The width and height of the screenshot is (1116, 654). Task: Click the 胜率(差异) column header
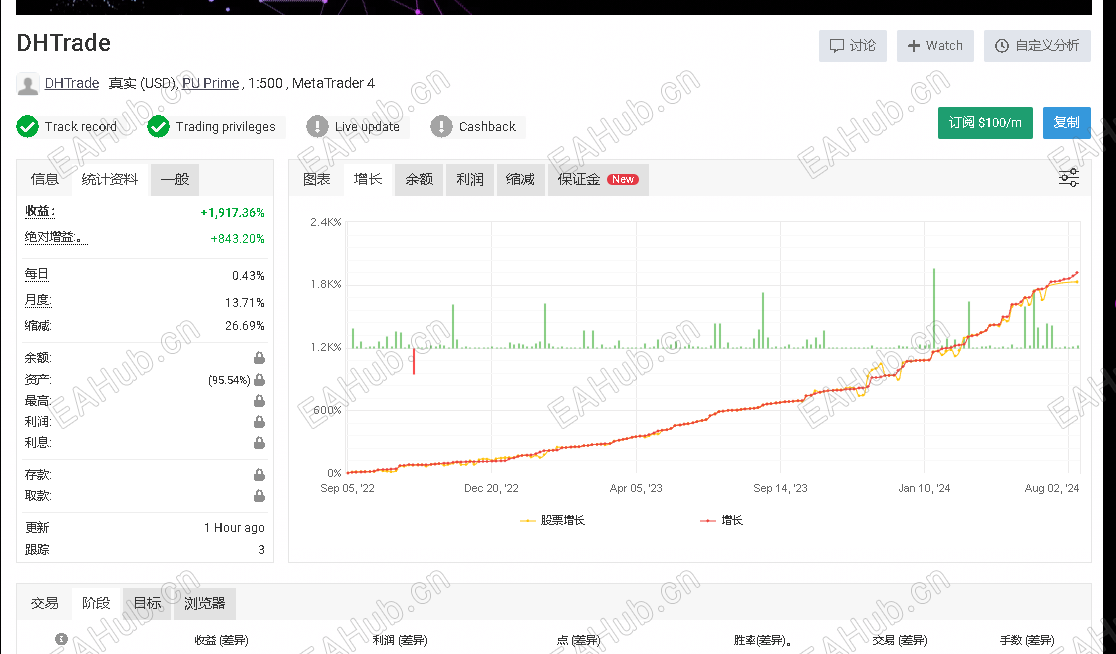pyautogui.click(x=762, y=640)
